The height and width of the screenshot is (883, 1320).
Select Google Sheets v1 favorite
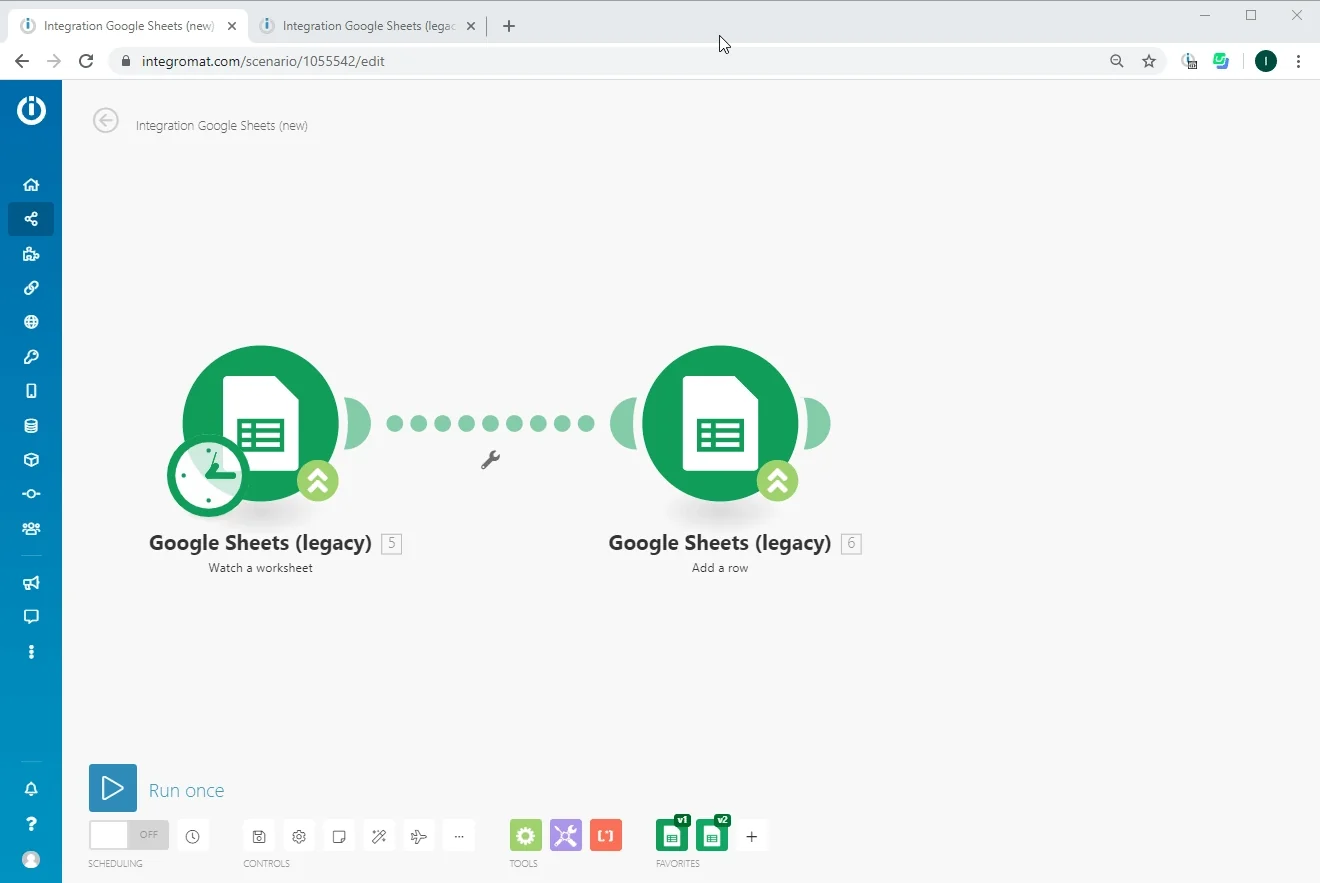coord(672,834)
